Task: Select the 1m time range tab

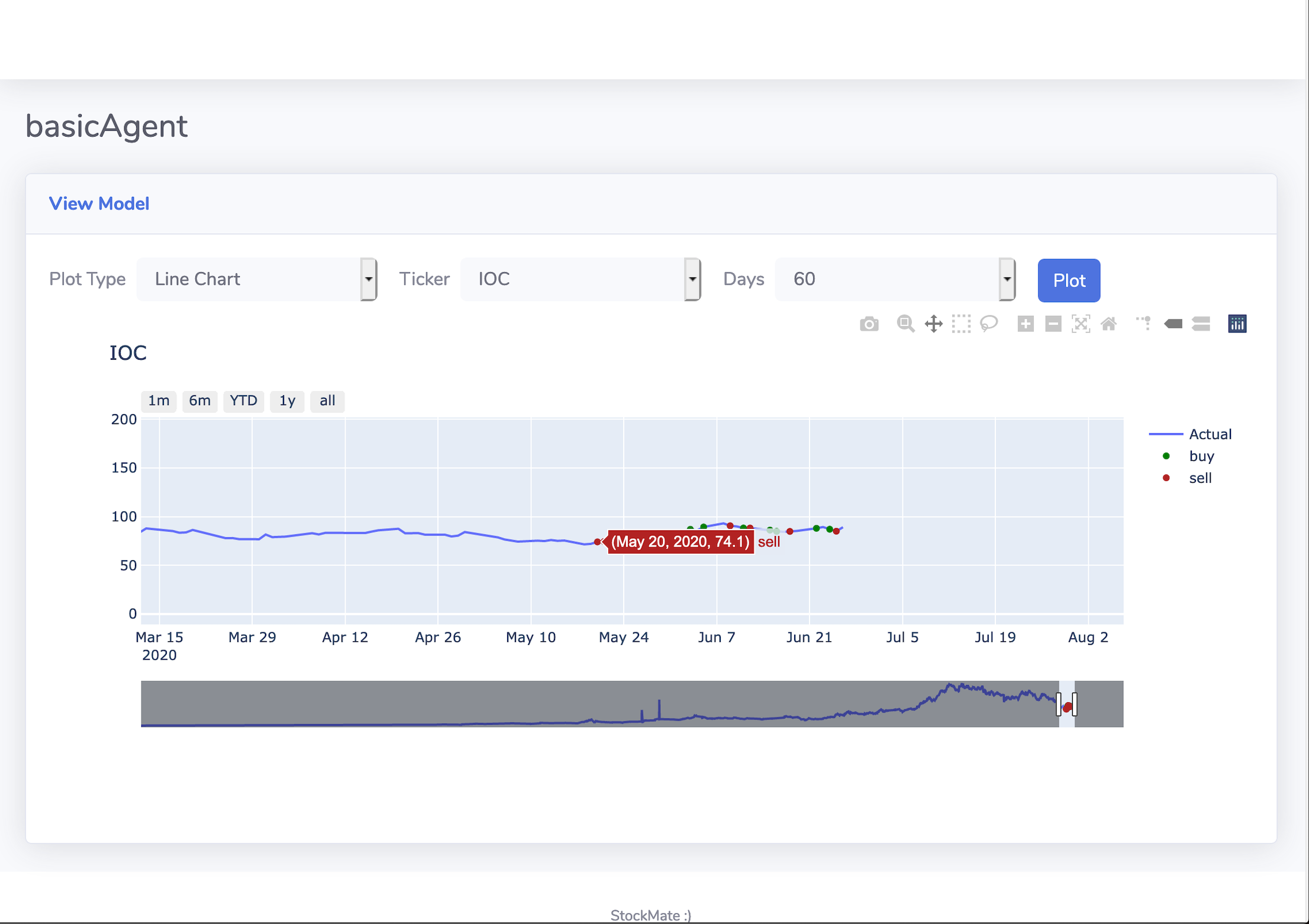Action: click(155, 400)
